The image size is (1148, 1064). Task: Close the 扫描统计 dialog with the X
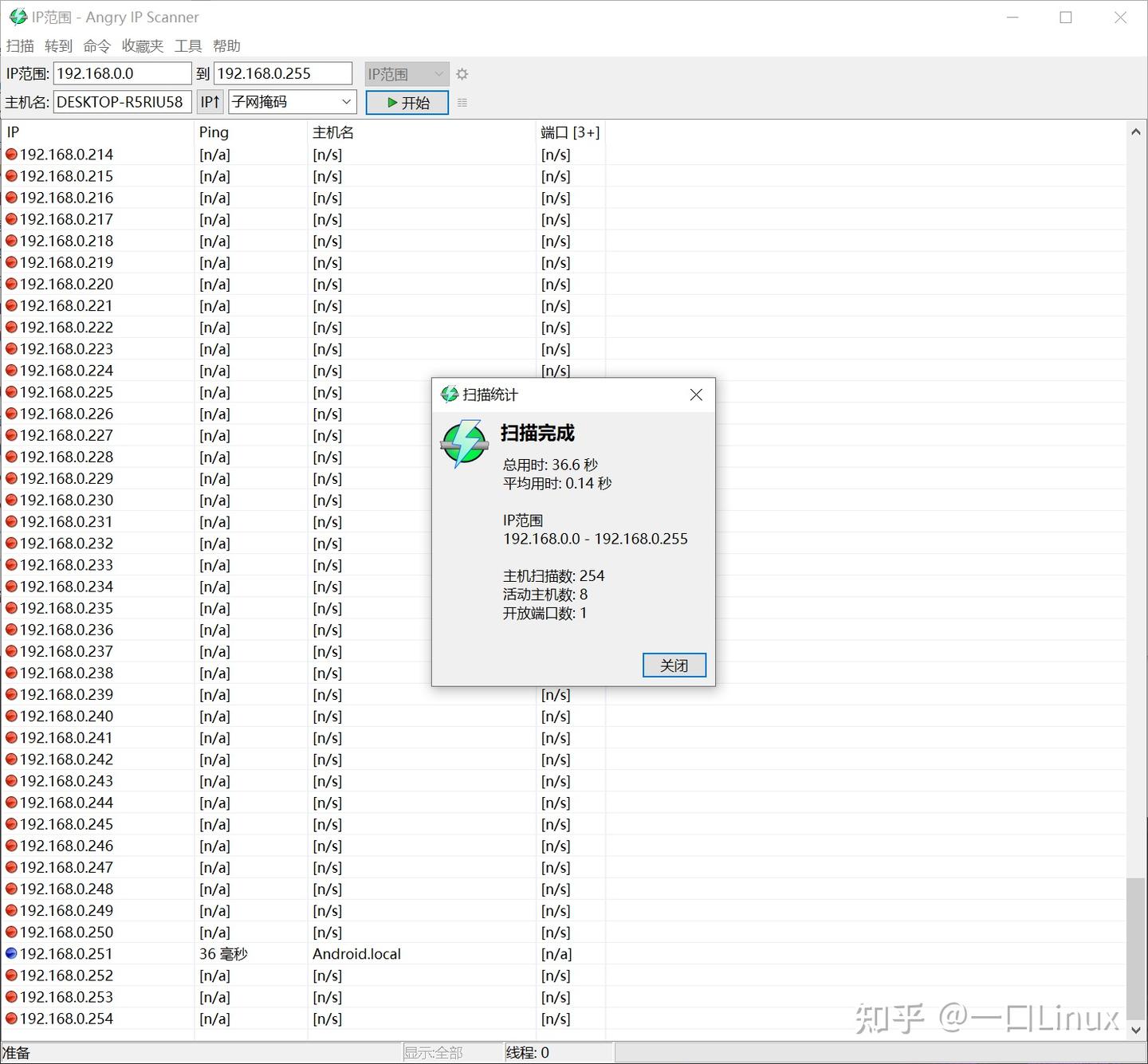696,395
